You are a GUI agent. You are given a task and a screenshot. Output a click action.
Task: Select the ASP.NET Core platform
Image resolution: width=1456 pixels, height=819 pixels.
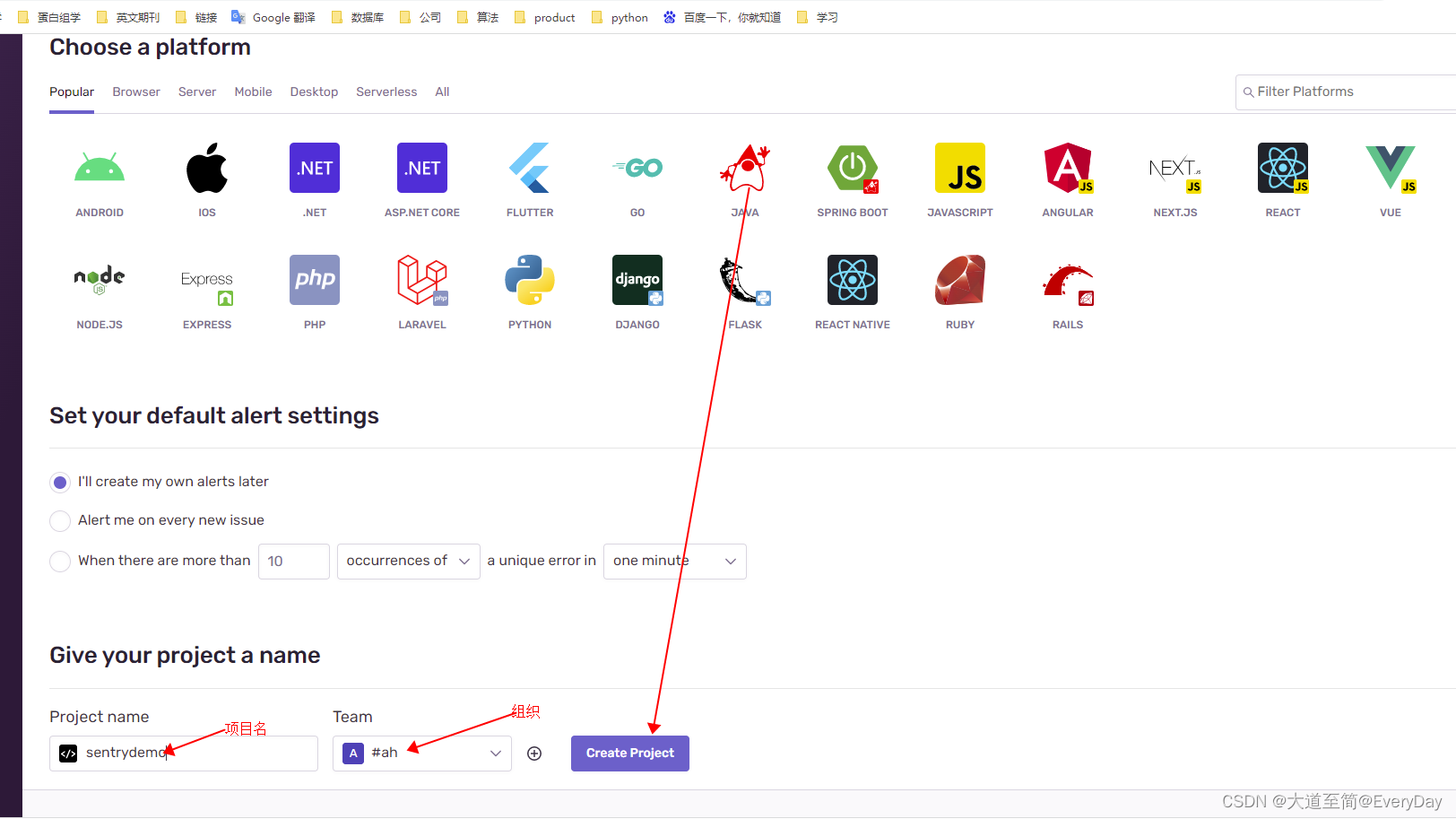coord(422,168)
